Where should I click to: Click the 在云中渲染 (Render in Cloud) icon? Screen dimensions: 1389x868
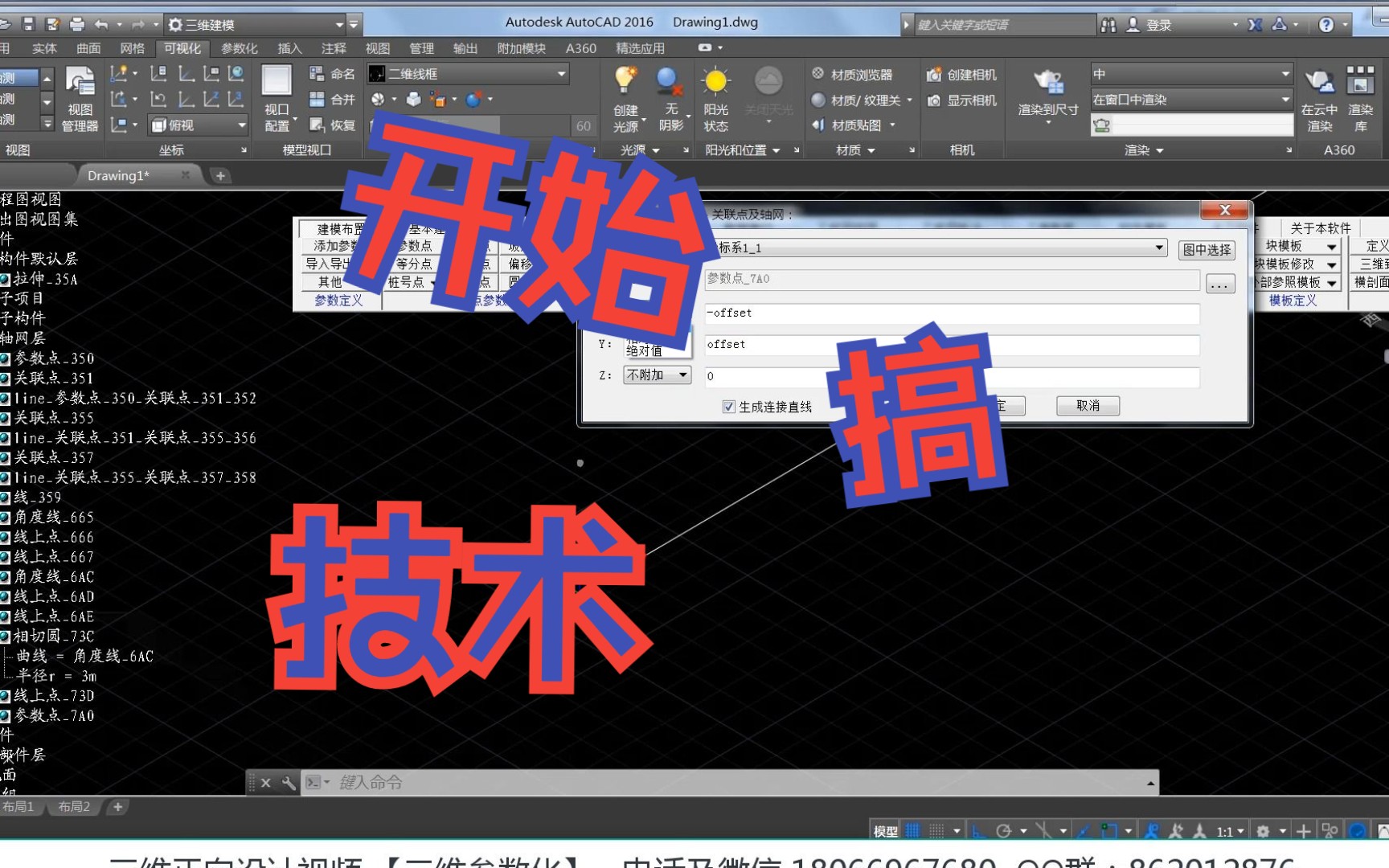point(1319,96)
